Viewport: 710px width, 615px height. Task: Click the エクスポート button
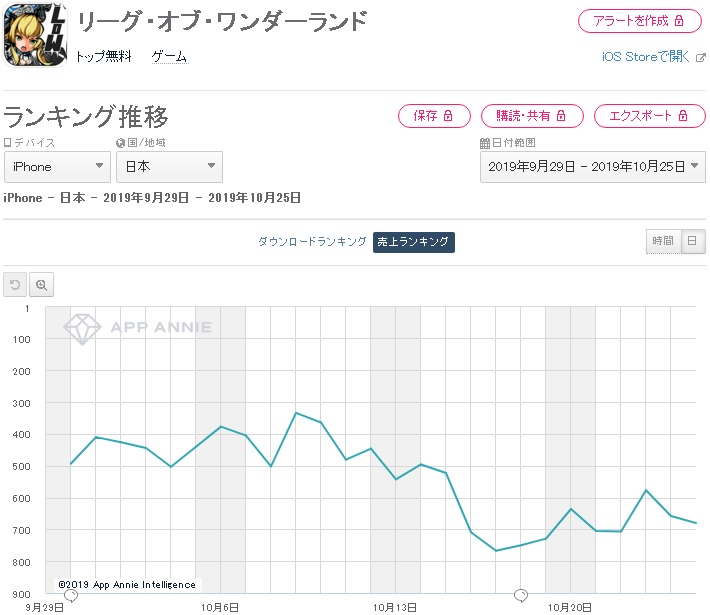(650, 116)
